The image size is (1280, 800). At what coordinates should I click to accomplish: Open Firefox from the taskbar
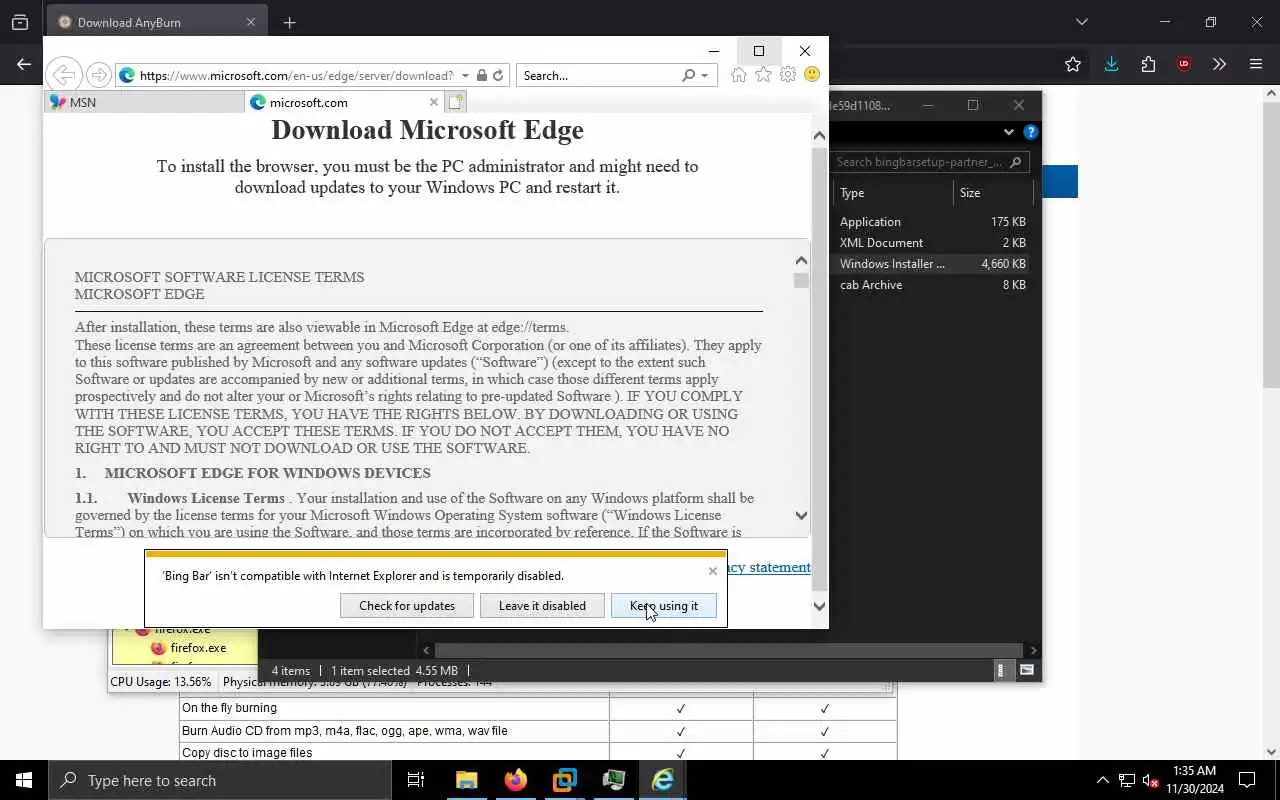516,780
